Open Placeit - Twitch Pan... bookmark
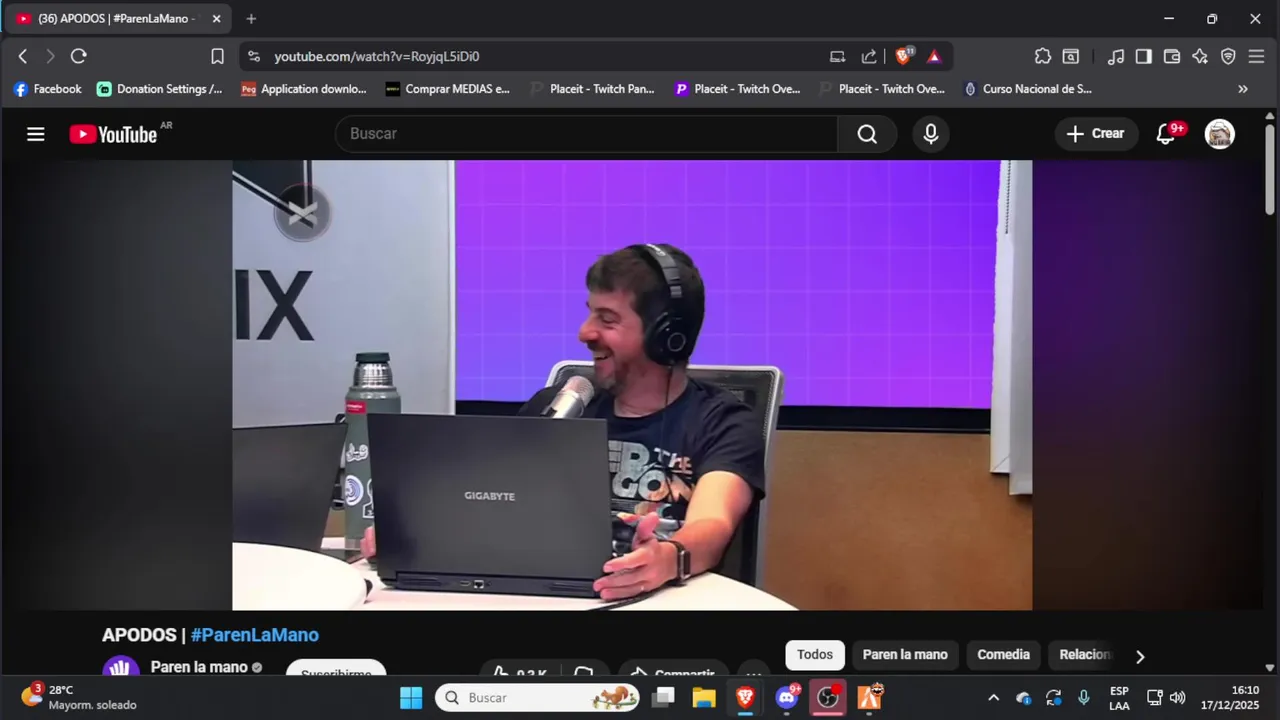 (592, 89)
